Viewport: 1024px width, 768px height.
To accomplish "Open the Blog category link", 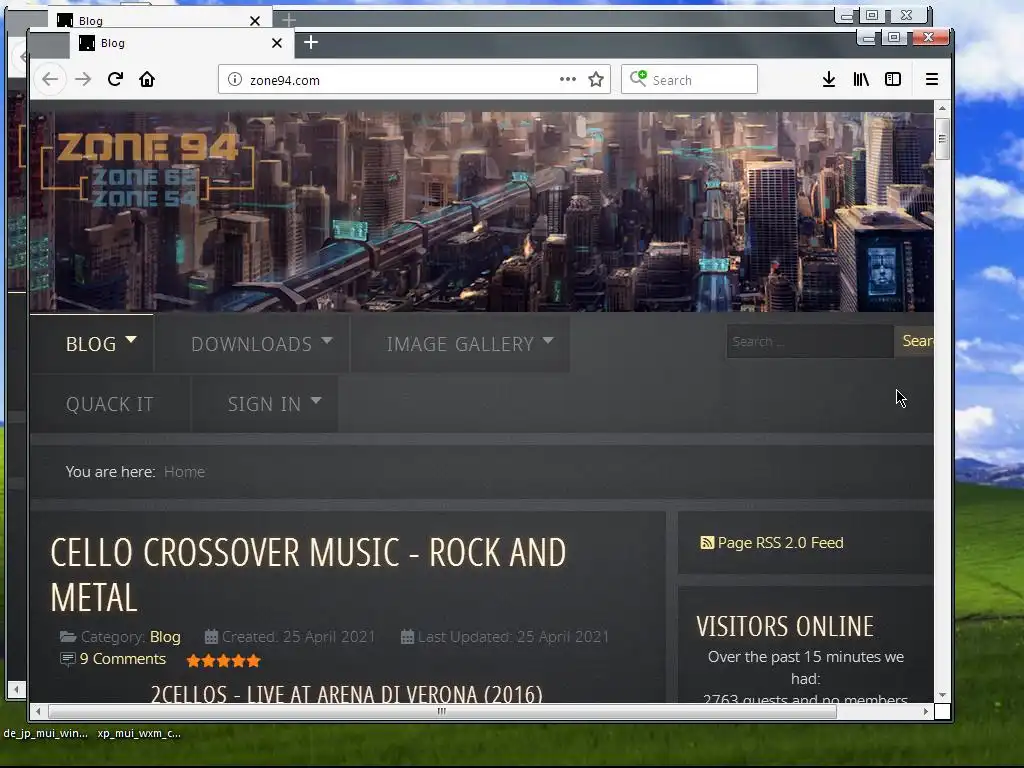I will [165, 637].
